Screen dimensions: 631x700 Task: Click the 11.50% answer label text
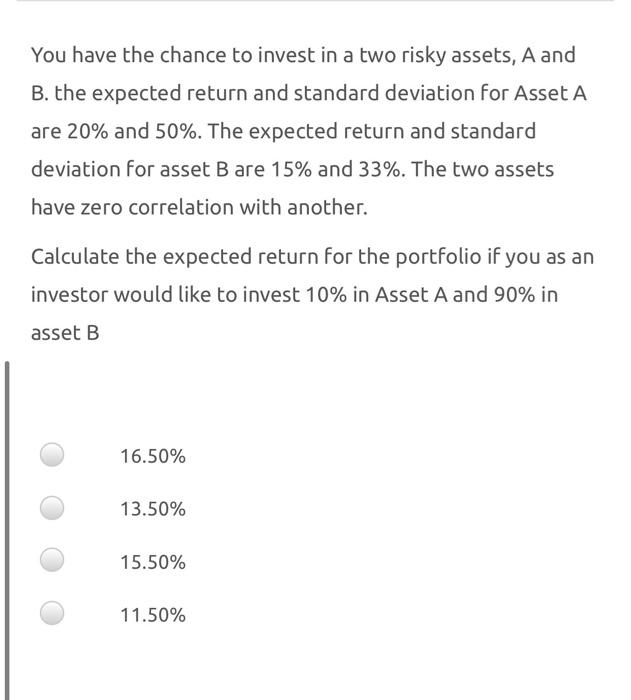tap(153, 615)
